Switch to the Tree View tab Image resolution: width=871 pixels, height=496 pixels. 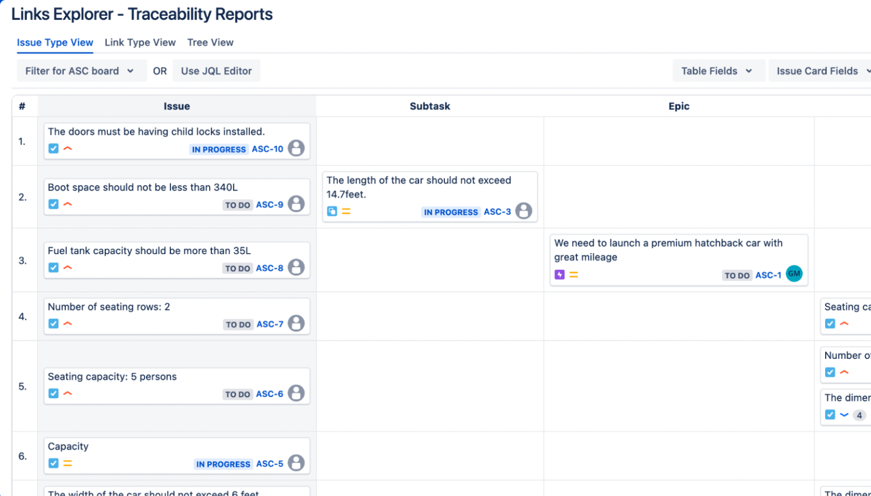coord(210,42)
